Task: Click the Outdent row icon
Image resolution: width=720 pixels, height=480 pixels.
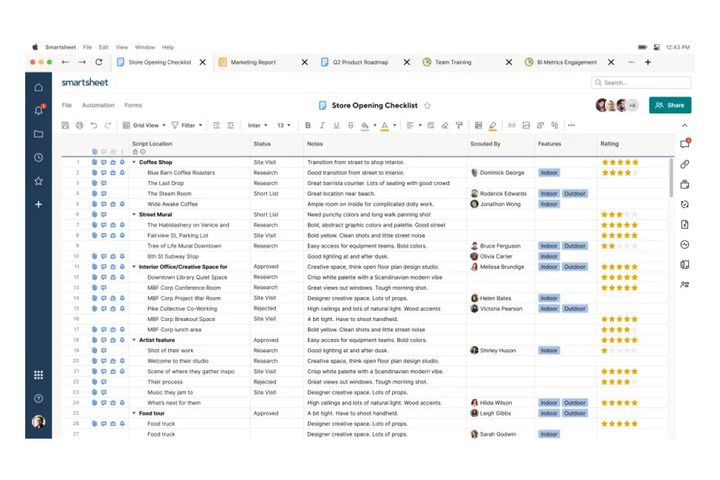Action: [216, 125]
